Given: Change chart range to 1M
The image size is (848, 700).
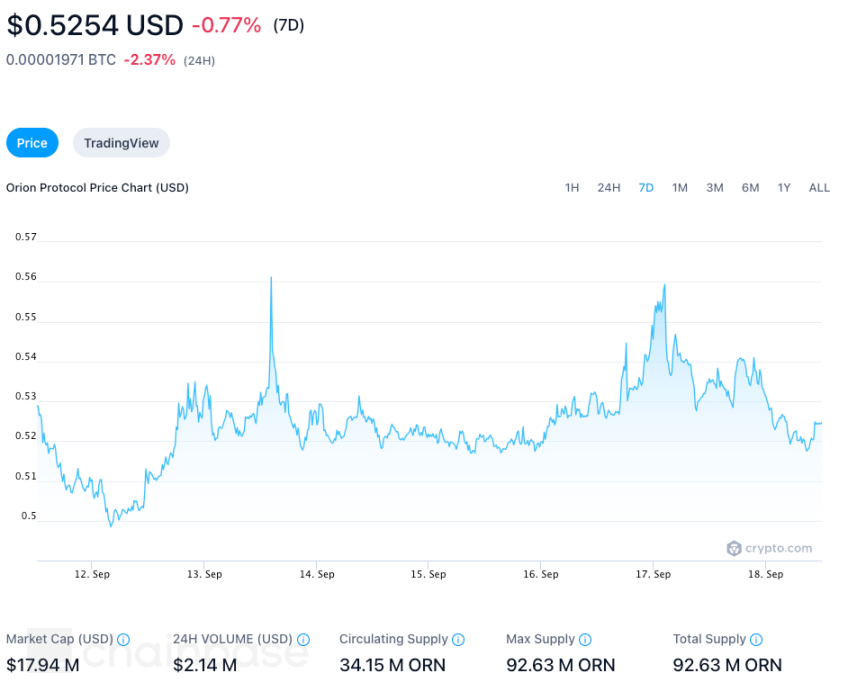Looking at the screenshot, I should click(680, 188).
